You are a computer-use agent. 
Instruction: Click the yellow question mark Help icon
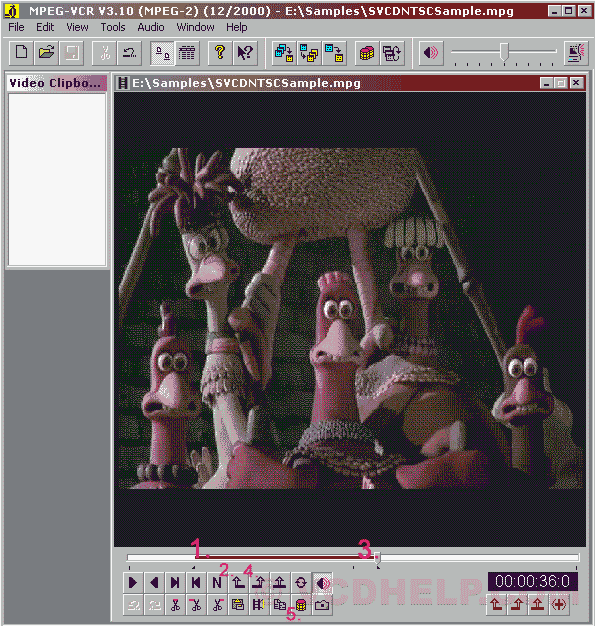[220, 53]
